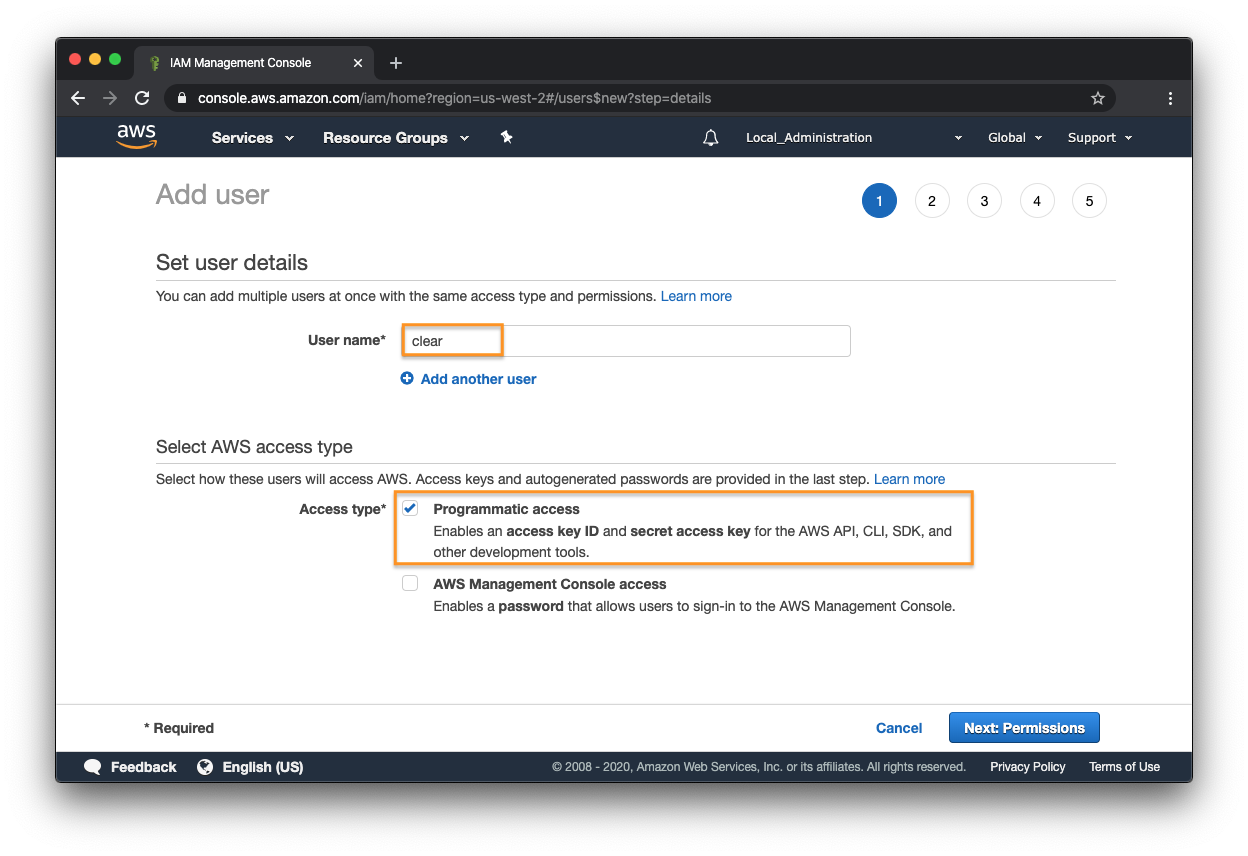Click the Amazon Web Services copyright text
Screen dimensions: 1248x856
(x=759, y=767)
